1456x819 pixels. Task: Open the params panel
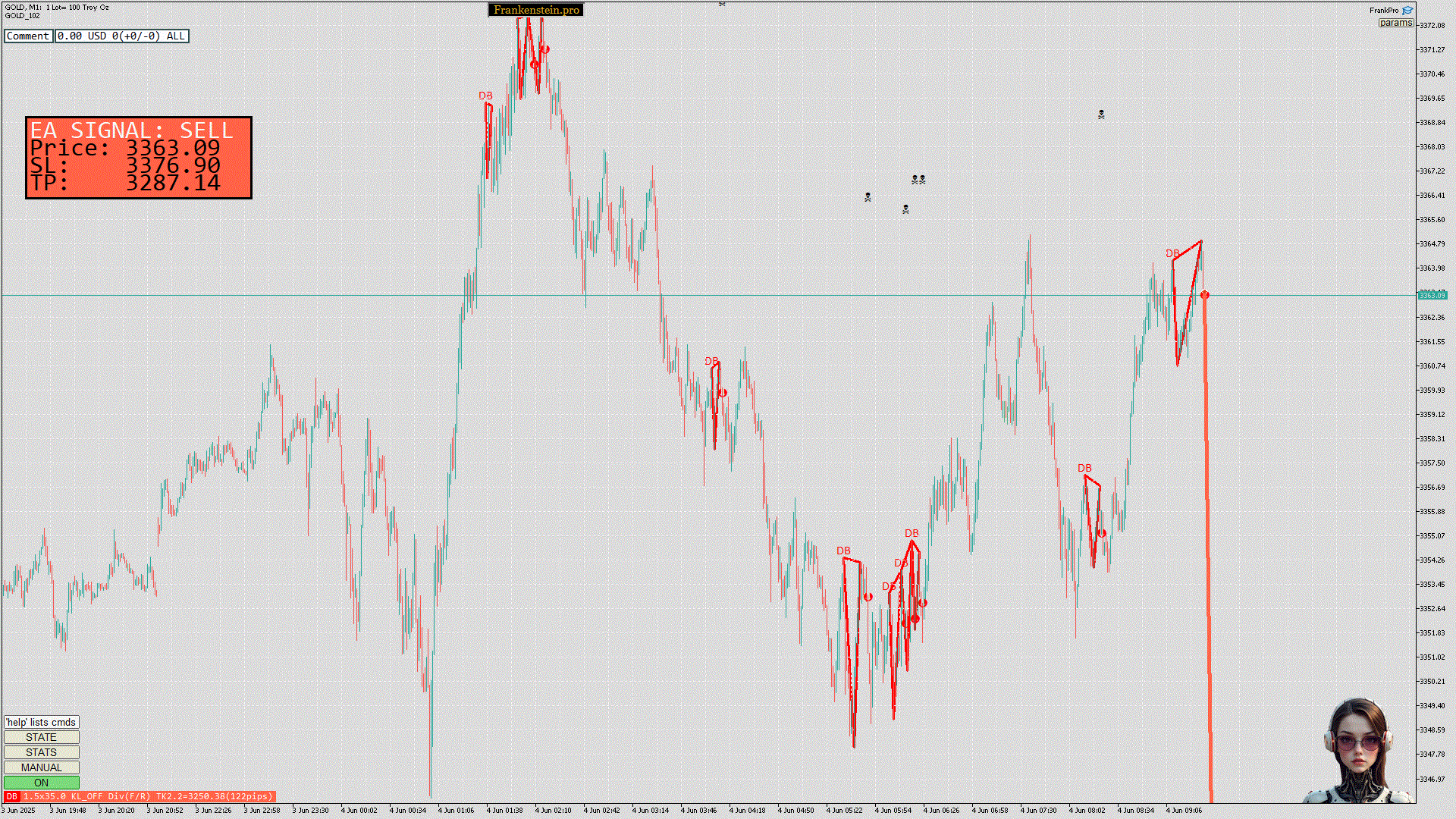(x=1395, y=23)
